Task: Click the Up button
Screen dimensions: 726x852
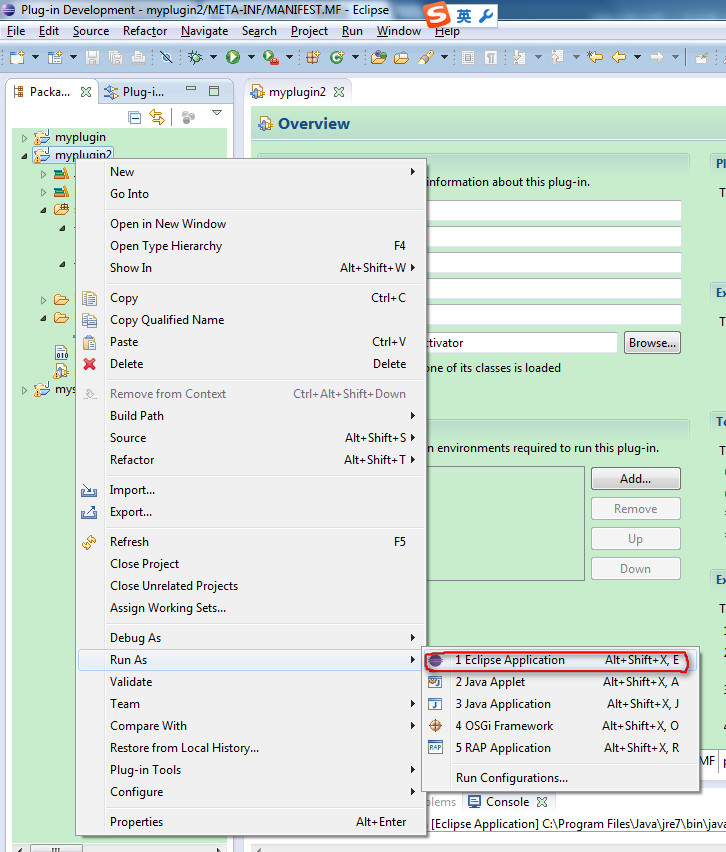Action: tap(636, 538)
